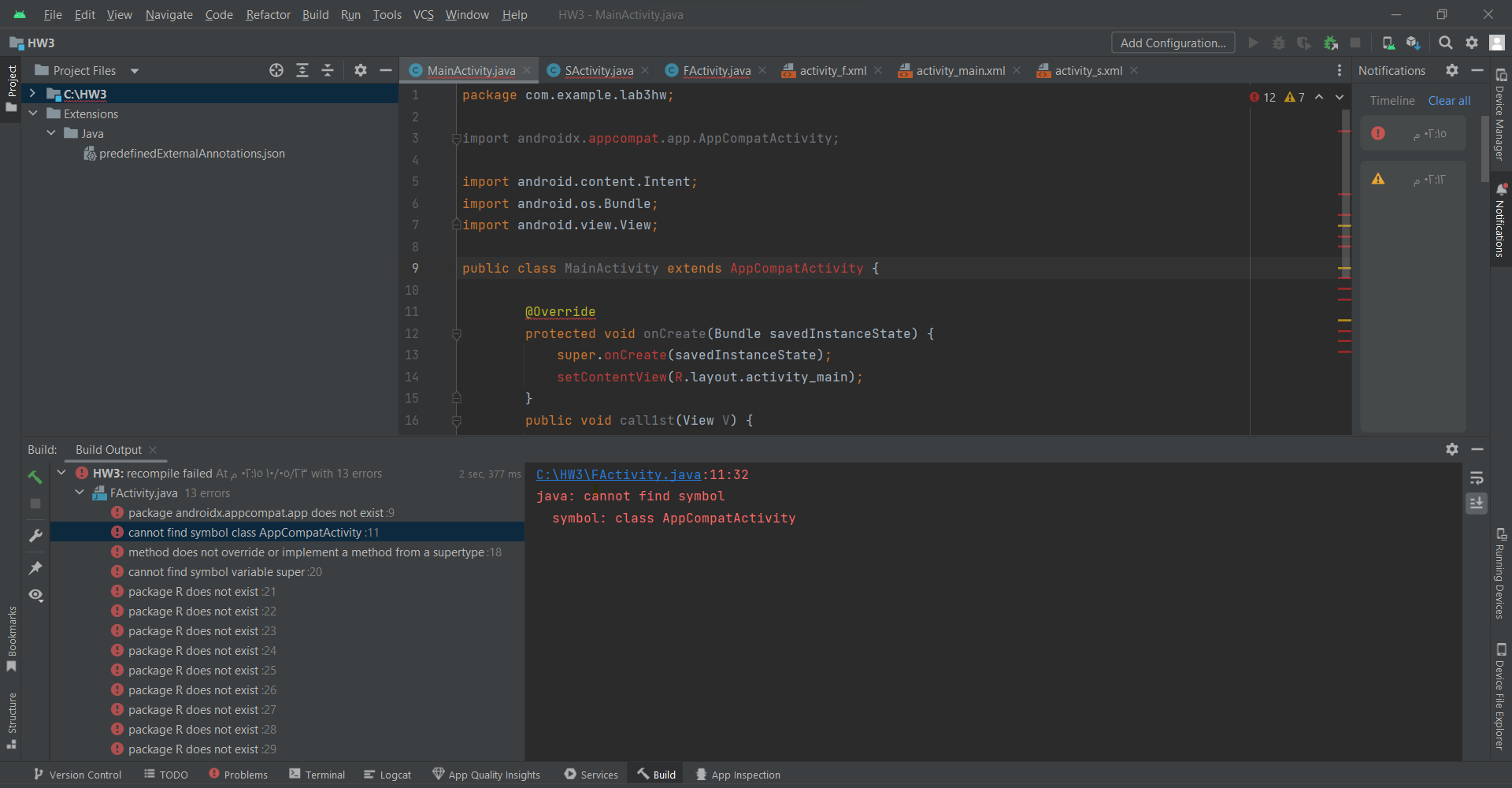Image resolution: width=1512 pixels, height=788 pixels.
Task: Open the C:\HW3\FActivity.java error link
Action: point(618,474)
